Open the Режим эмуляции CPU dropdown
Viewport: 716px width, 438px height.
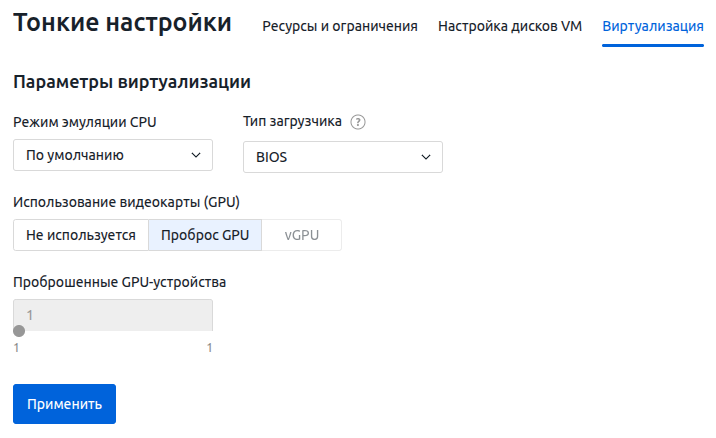tap(113, 155)
